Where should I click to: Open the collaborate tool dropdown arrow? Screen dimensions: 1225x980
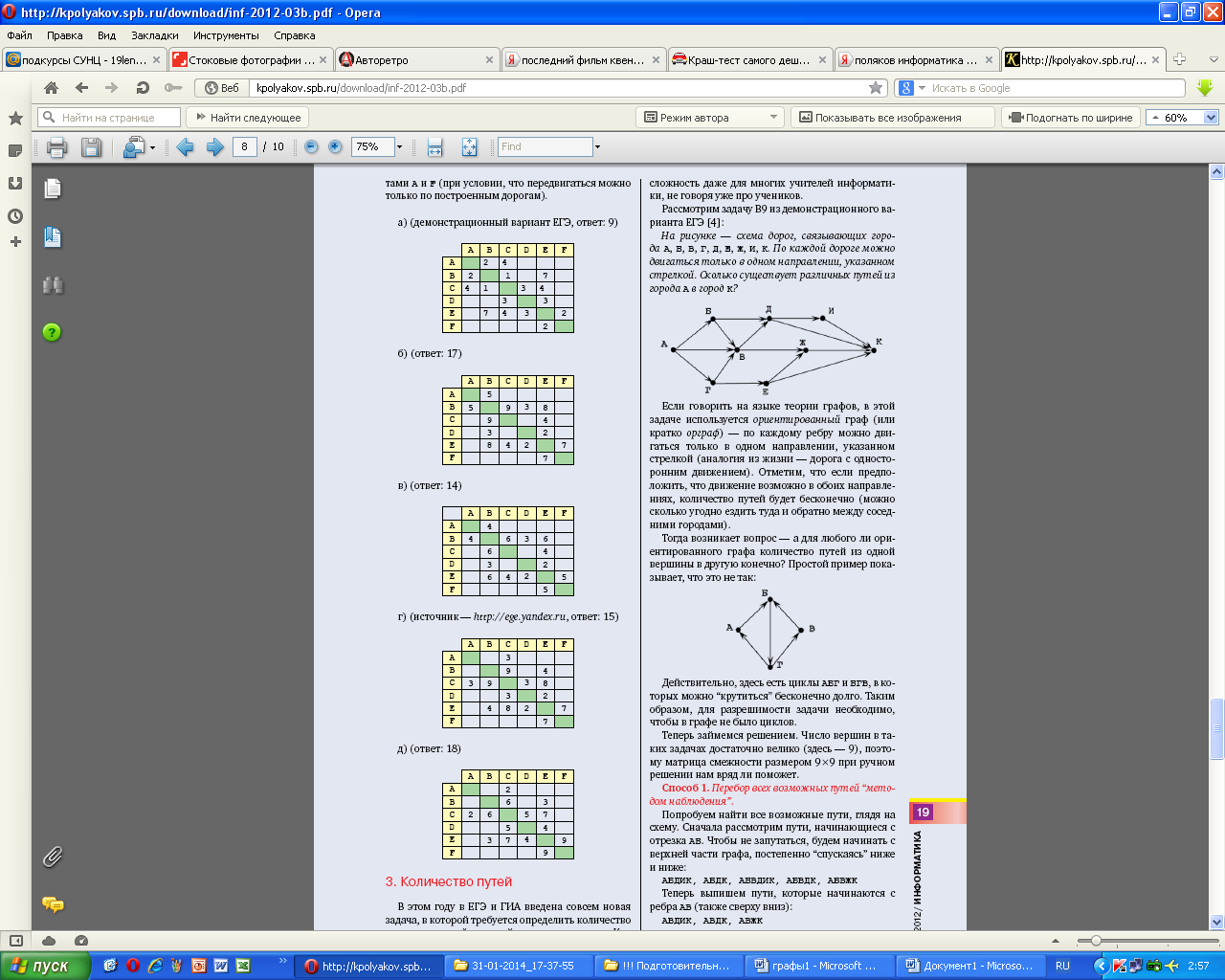click(x=152, y=147)
